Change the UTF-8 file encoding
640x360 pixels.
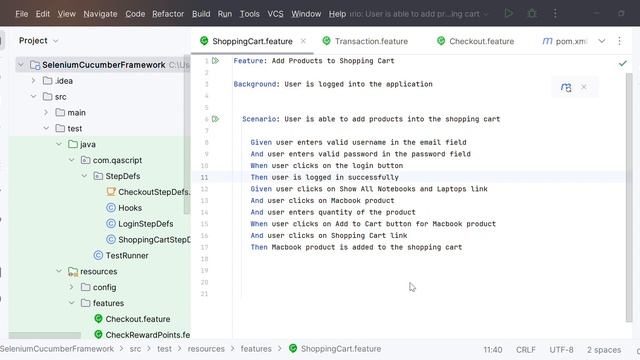click(561, 350)
